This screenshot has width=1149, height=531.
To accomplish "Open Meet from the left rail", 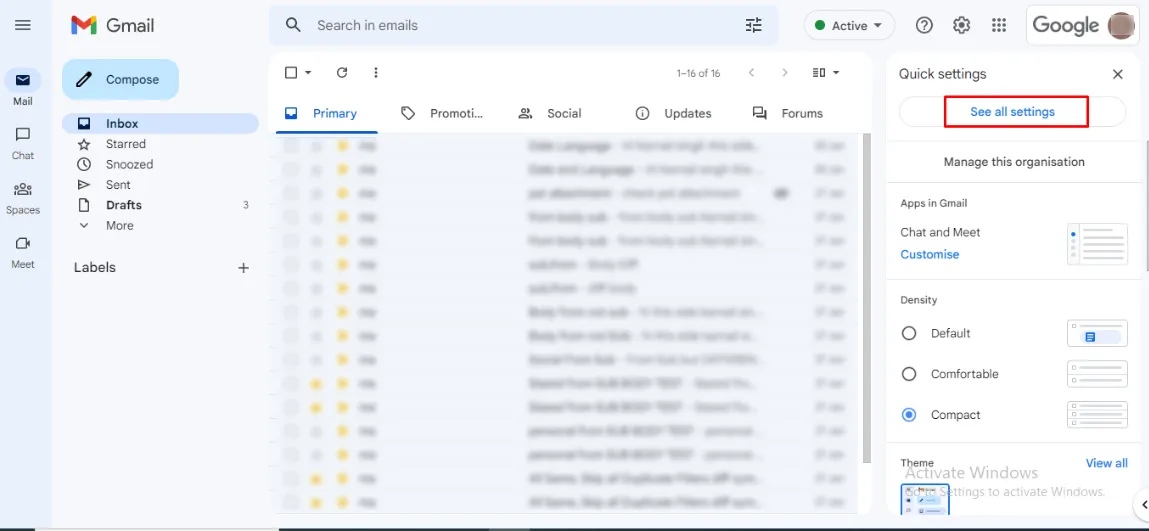I will pyautogui.click(x=23, y=250).
